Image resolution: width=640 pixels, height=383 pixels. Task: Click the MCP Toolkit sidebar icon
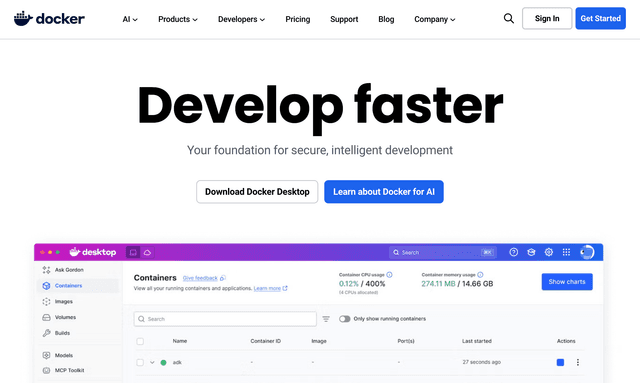[x=46, y=370]
